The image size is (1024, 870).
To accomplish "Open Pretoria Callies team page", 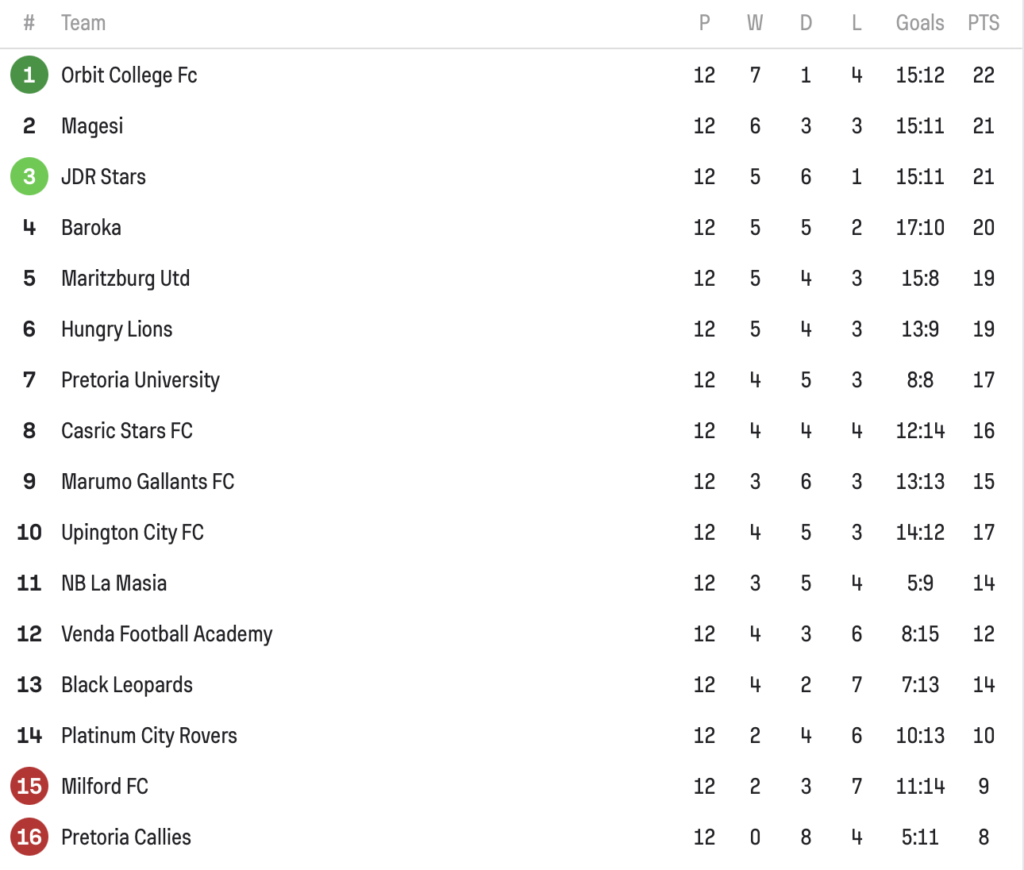I will tap(126, 837).
